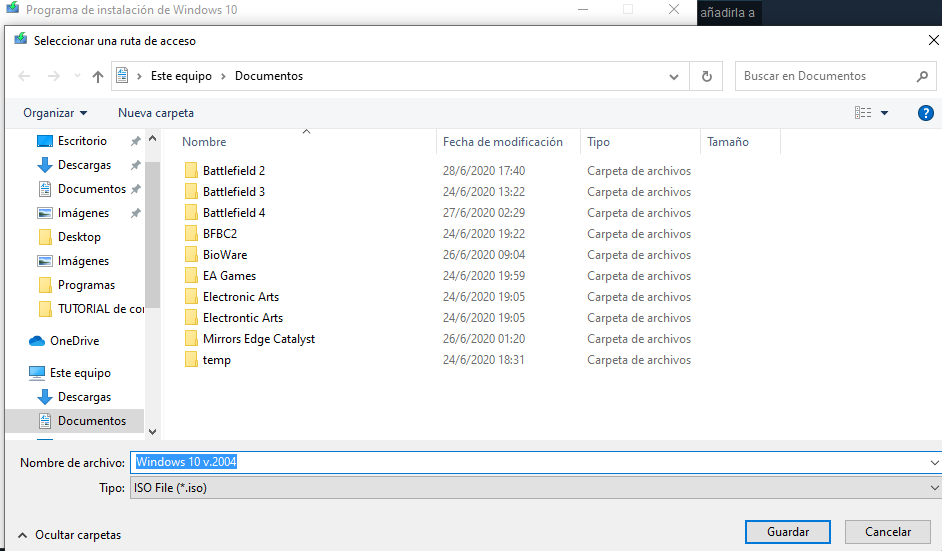Select pinned Descargas in quick access
Image resolution: width=942 pixels, height=551 pixels.
[x=84, y=165]
